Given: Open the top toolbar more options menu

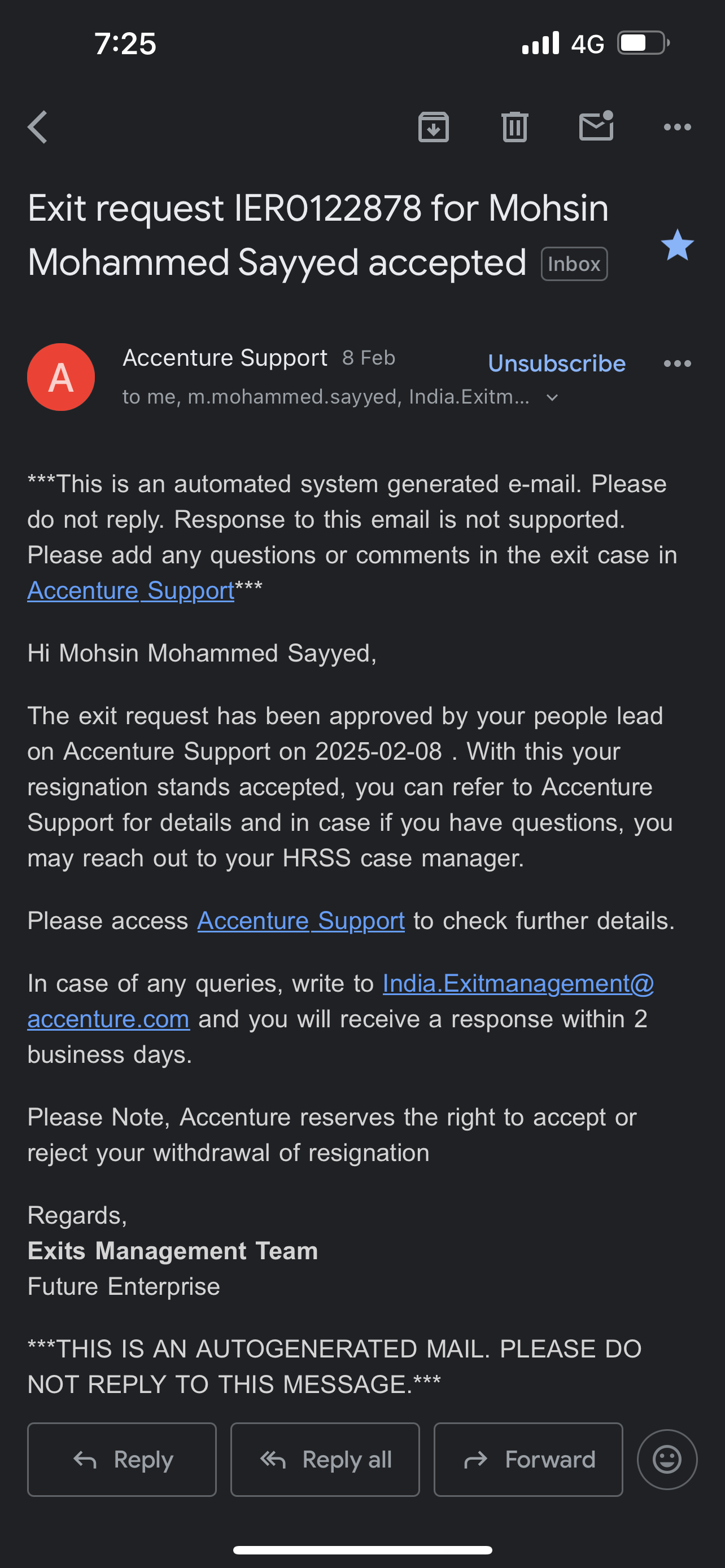Looking at the screenshot, I should (x=677, y=127).
